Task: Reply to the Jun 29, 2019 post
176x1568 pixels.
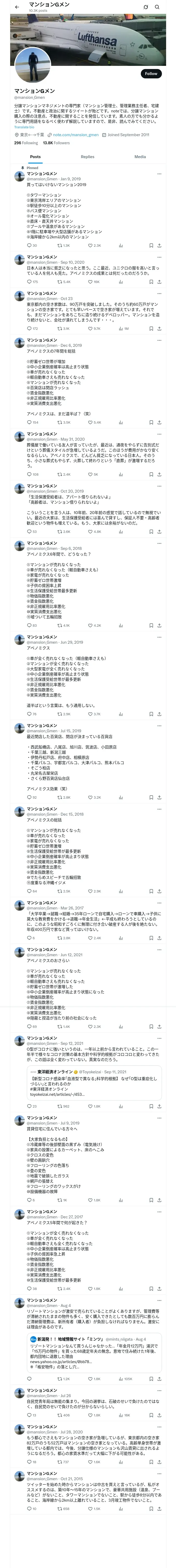Action: [28, 714]
